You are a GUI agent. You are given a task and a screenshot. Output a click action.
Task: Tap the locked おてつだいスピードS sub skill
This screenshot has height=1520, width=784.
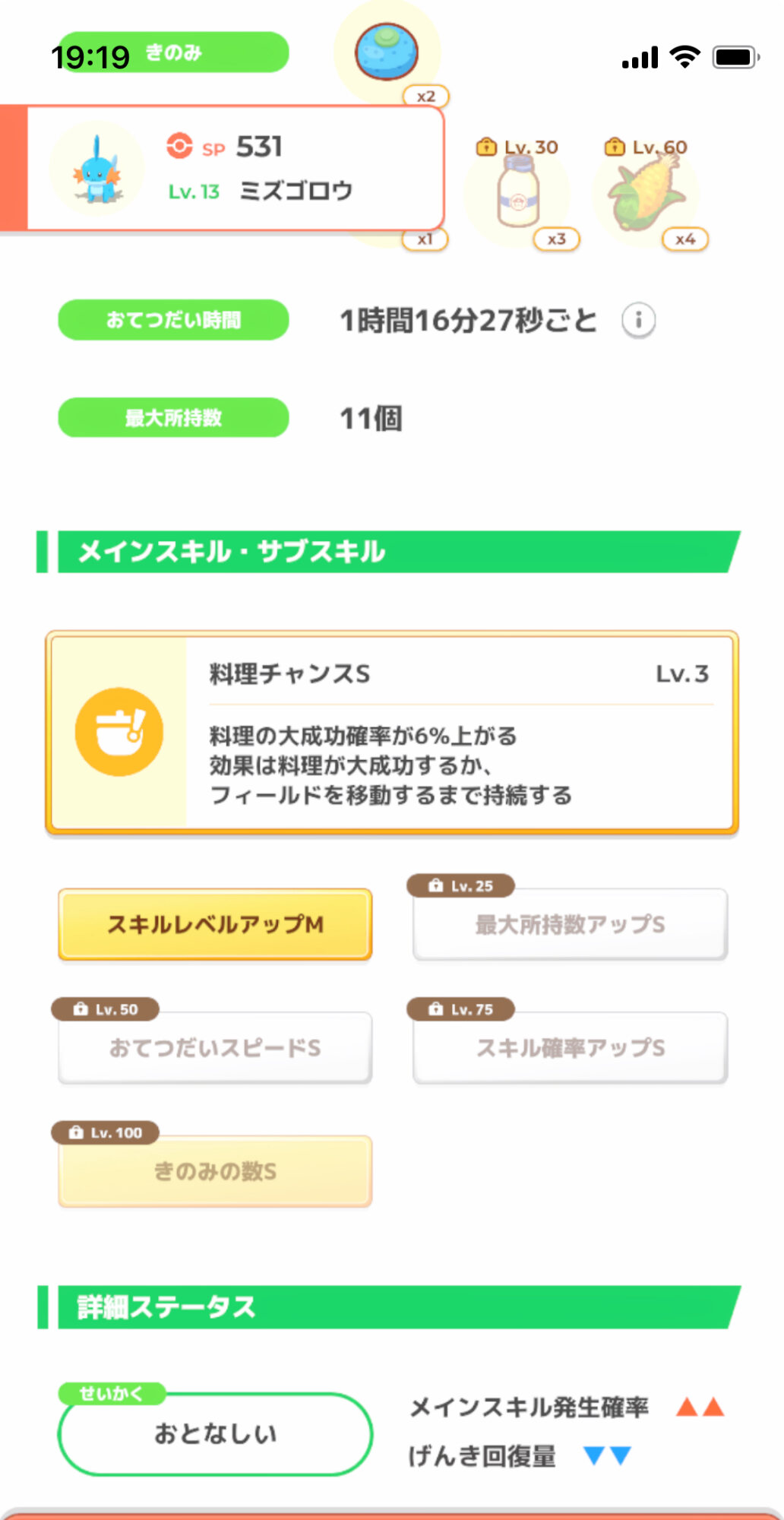click(215, 1047)
